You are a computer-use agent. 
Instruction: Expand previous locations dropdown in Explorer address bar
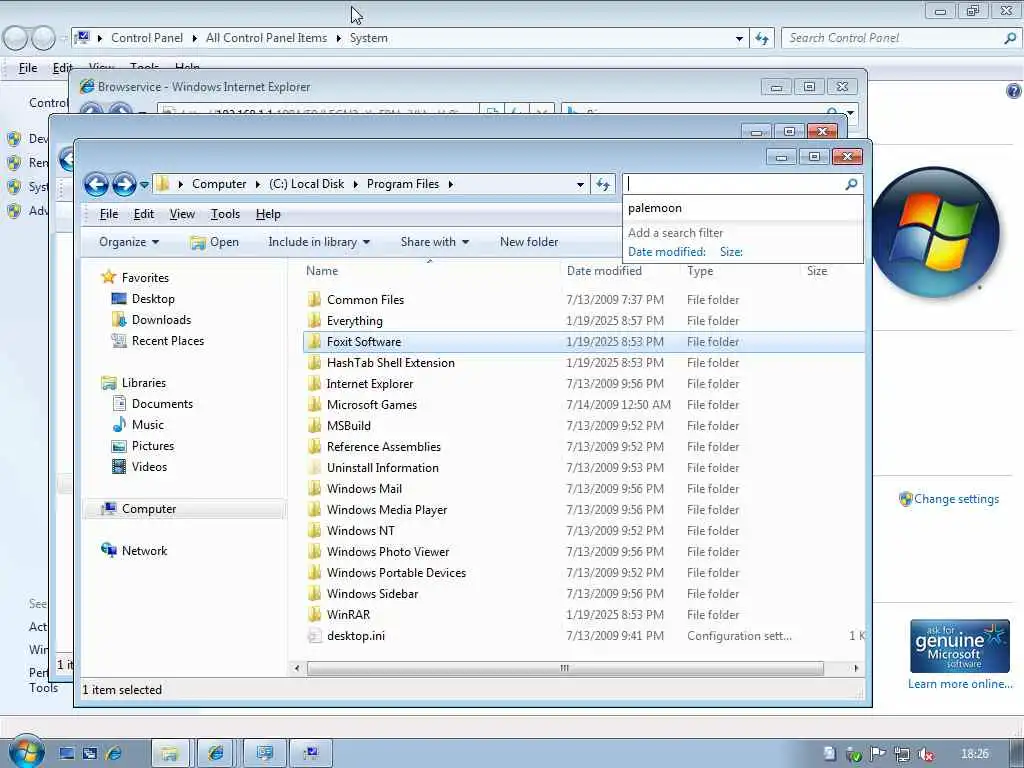(x=580, y=185)
